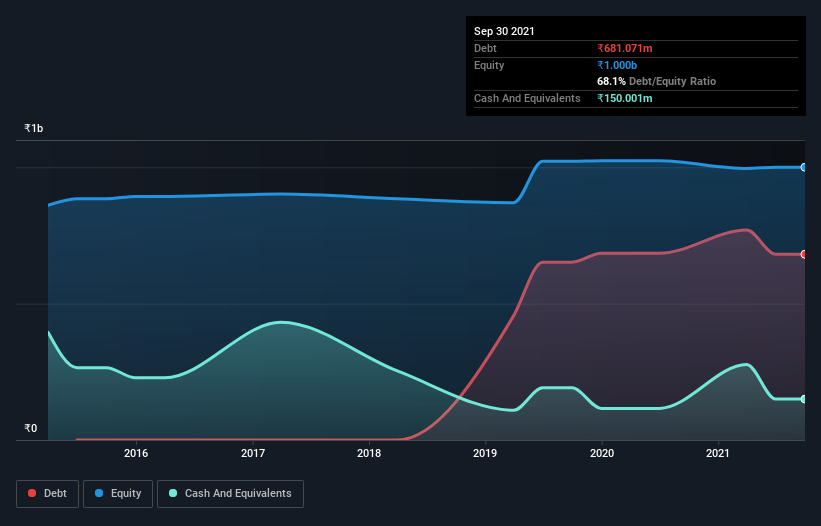Click the 68.1% Debt/Equity Ratio text

click(x=657, y=81)
